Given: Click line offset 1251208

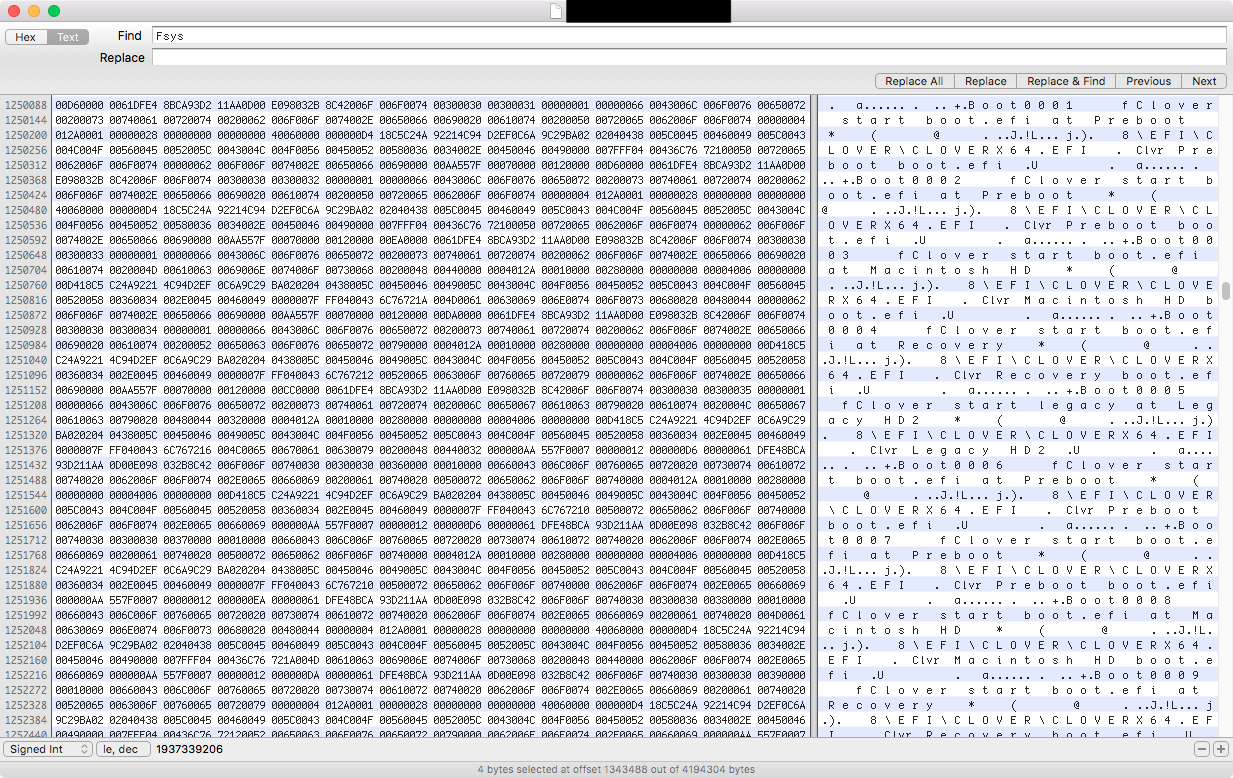Looking at the screenshot, I should pos(25,405).
